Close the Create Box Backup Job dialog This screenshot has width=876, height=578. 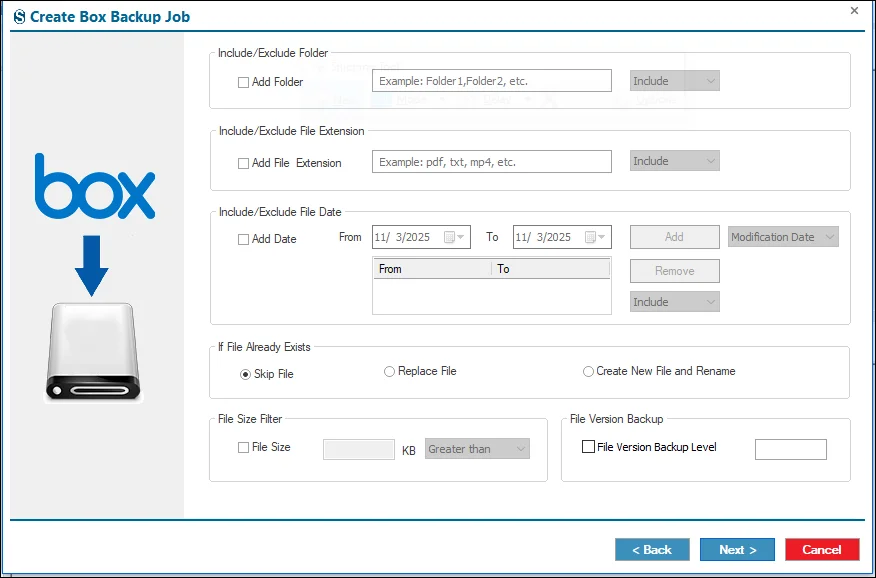click(x=854, y=11)
